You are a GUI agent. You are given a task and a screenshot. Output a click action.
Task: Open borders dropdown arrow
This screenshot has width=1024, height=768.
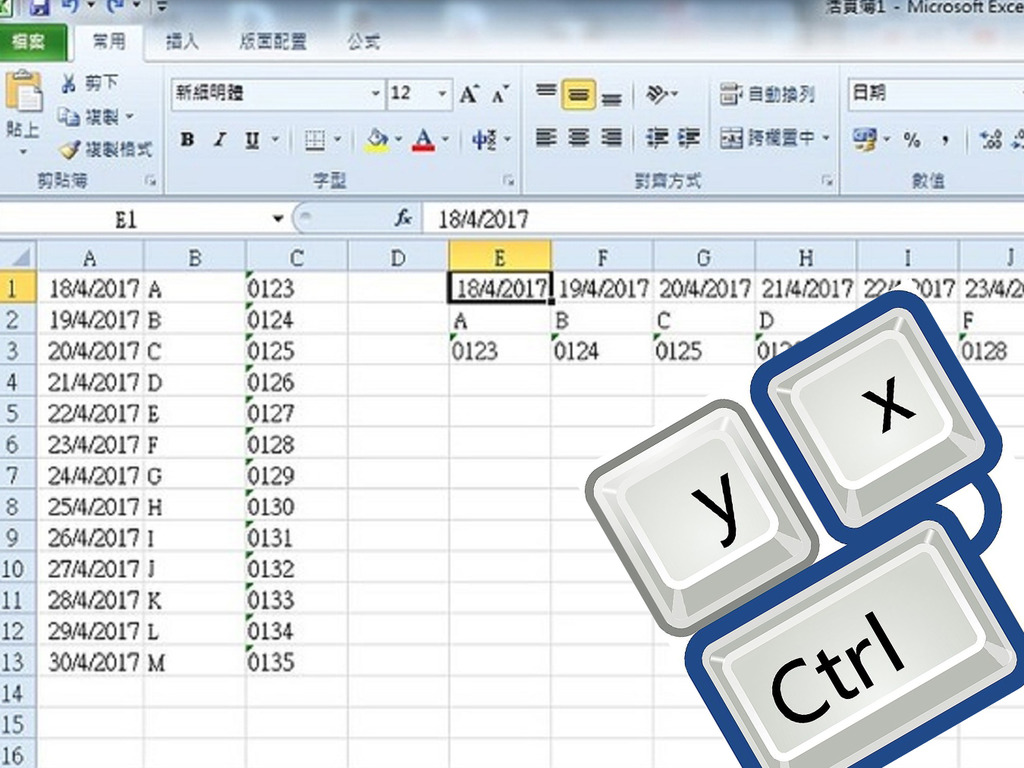click(338, 139)
